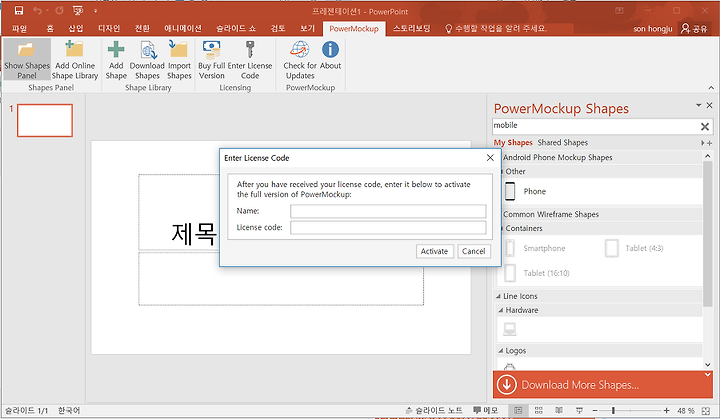Open Buy Full Version

211,60
